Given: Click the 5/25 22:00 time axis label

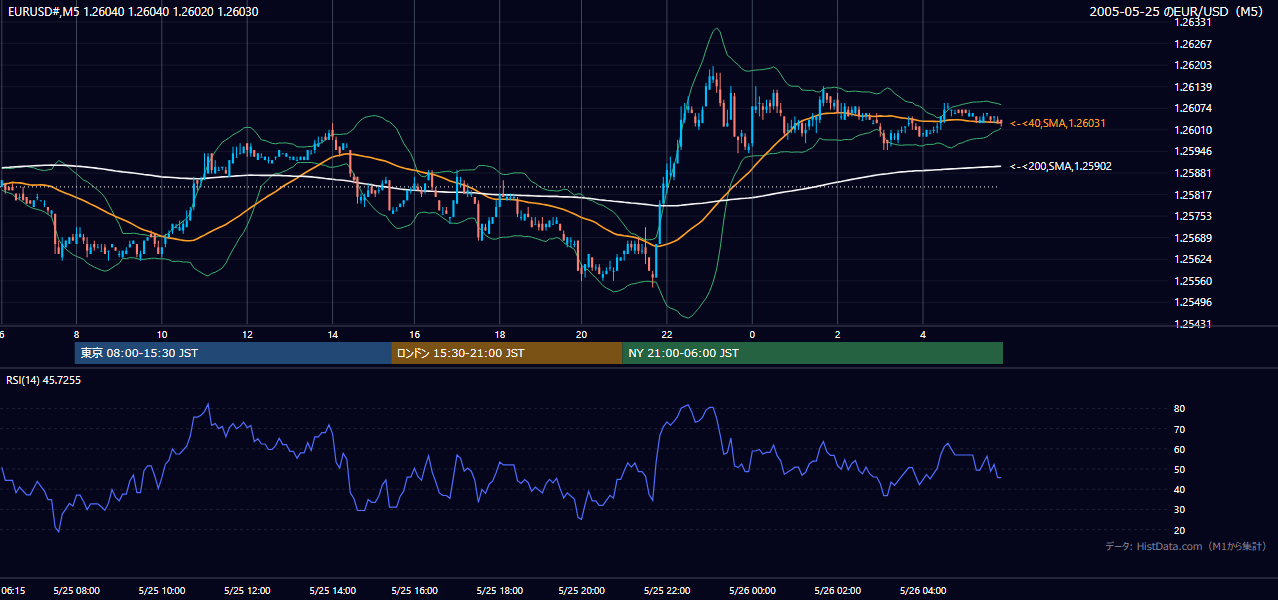Looking at the screenshot, I should click(x=669, y=591).
